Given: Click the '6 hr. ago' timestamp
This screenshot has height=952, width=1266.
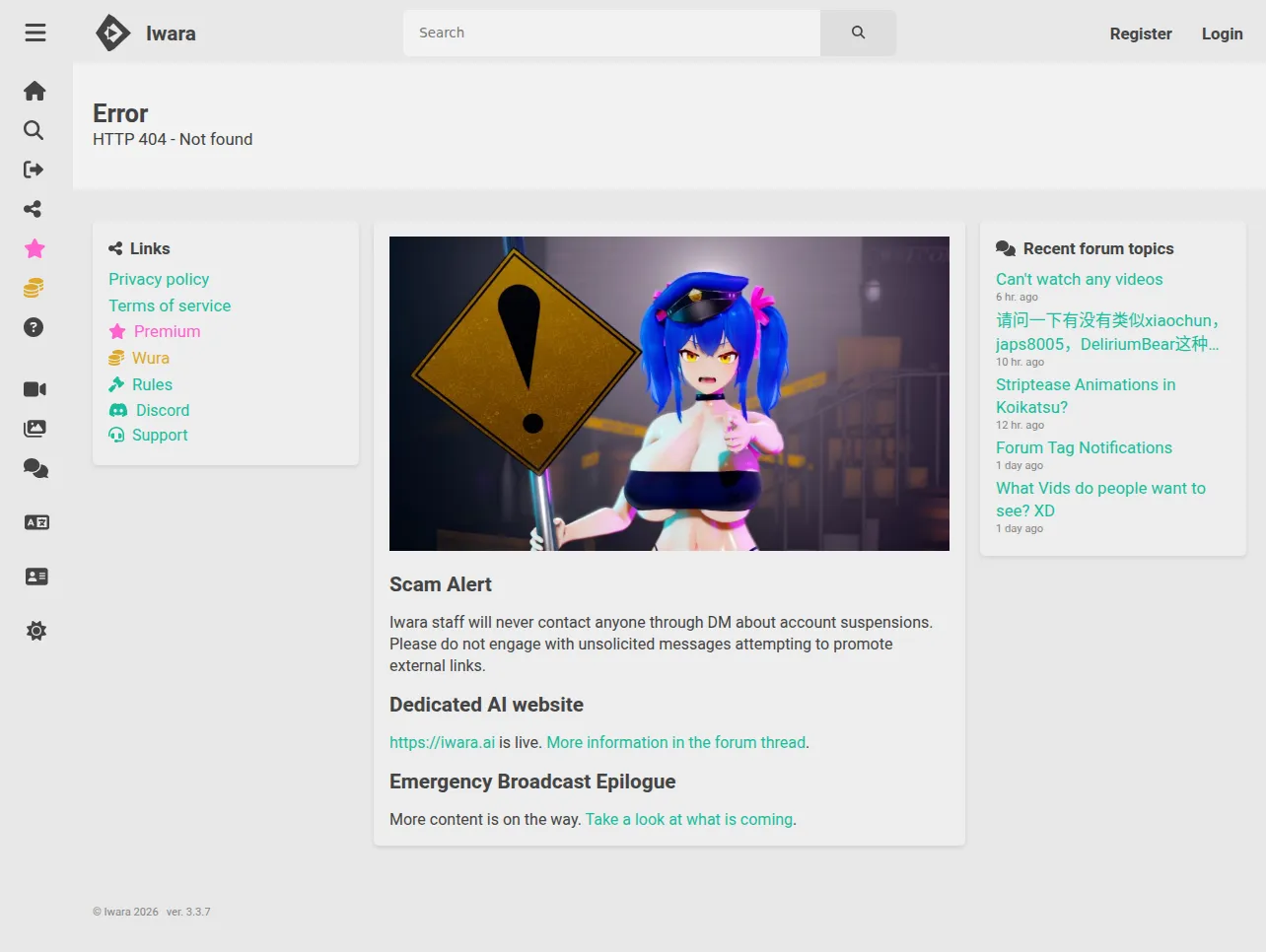Looking at the screenshot, I should [1017, 297].
